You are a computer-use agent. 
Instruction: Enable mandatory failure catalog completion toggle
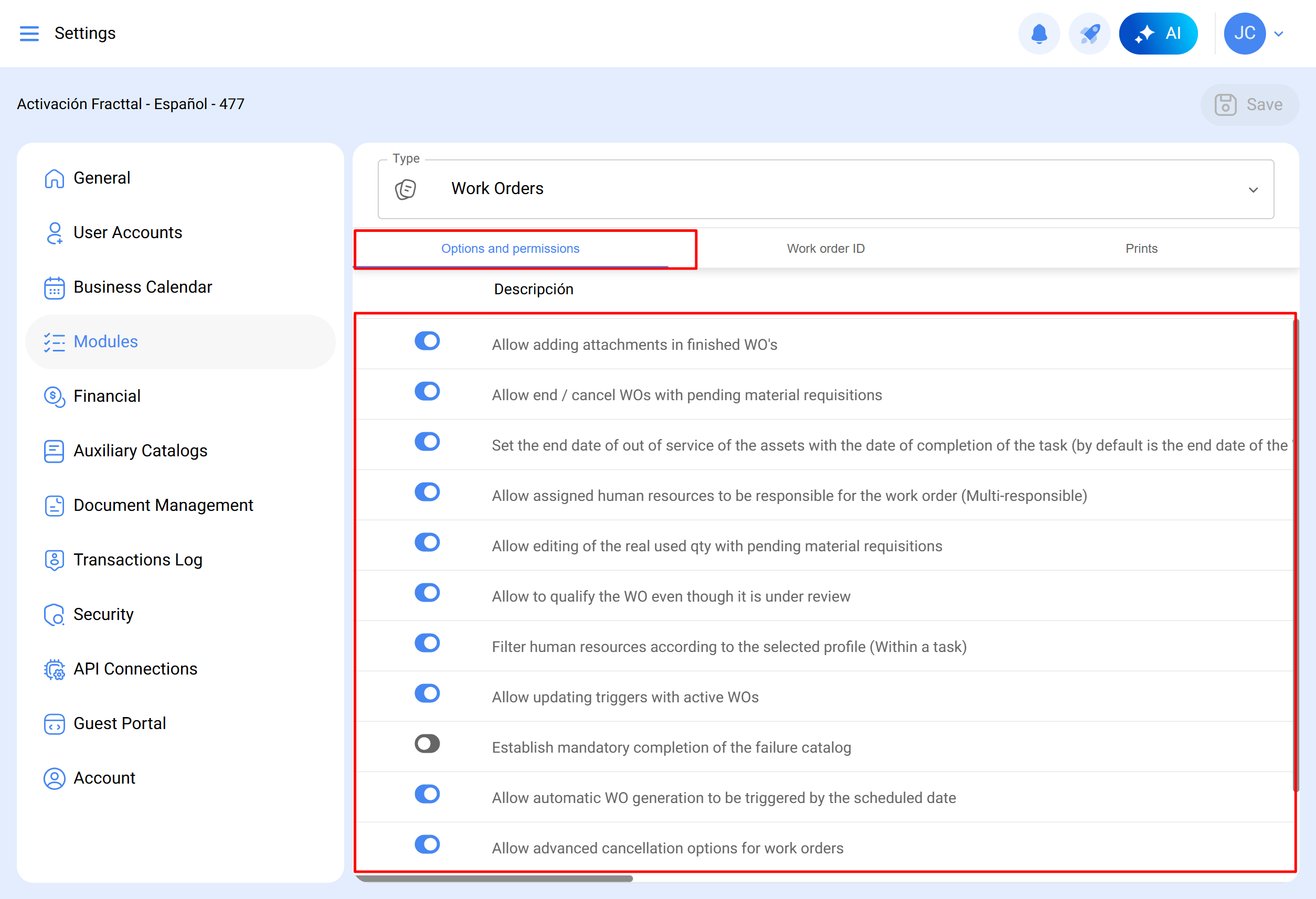[427, 744]
